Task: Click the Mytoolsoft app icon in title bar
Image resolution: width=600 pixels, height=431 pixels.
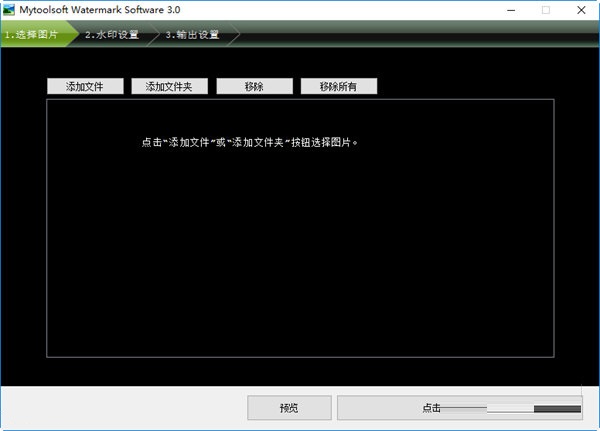Action: (8, 10)
